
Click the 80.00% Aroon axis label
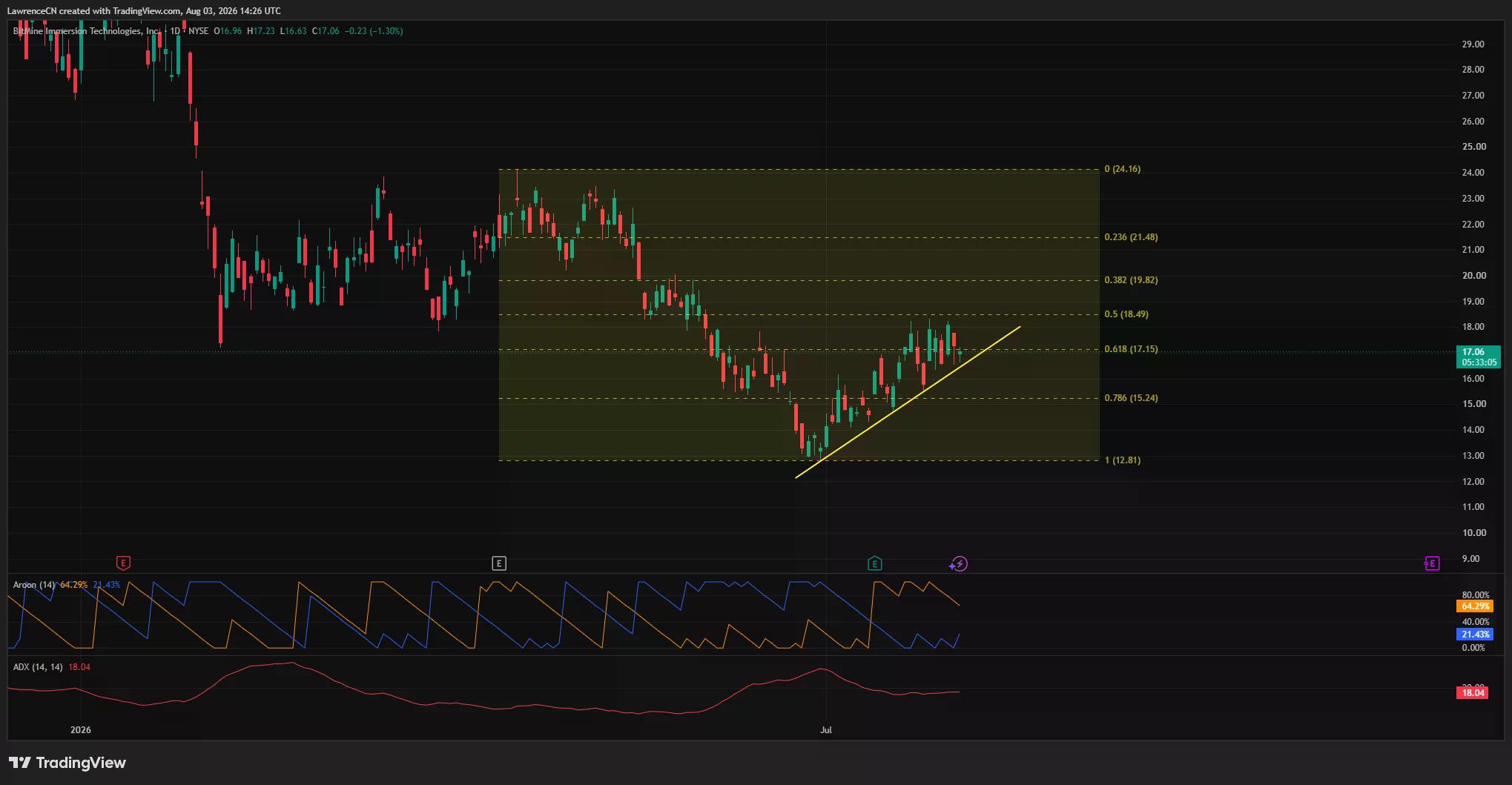[x=1475, y=595]
